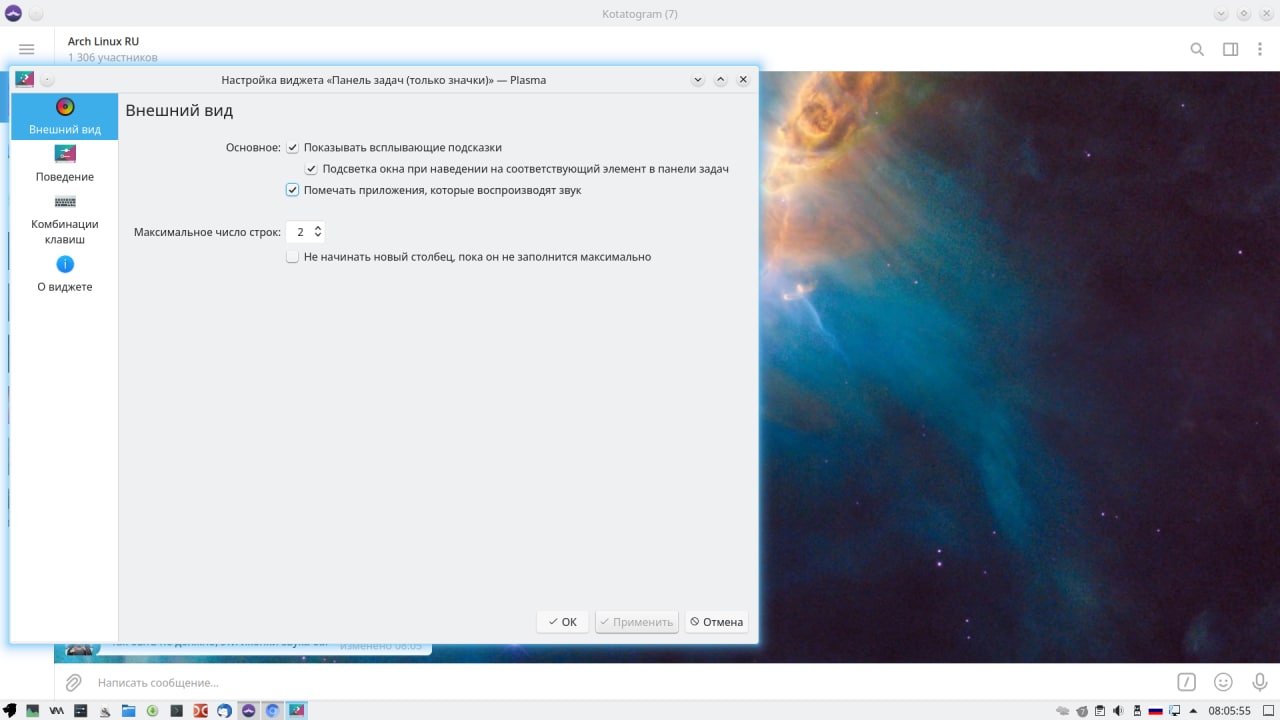
Task: Cancel the dialog with Отмена
Action: pos(716,622)
